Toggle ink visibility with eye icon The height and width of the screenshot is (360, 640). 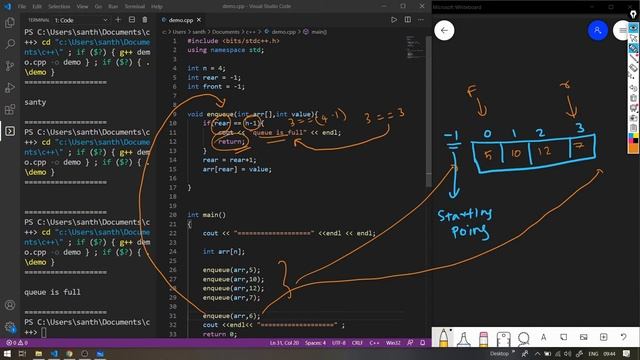(x=633, y=28)
